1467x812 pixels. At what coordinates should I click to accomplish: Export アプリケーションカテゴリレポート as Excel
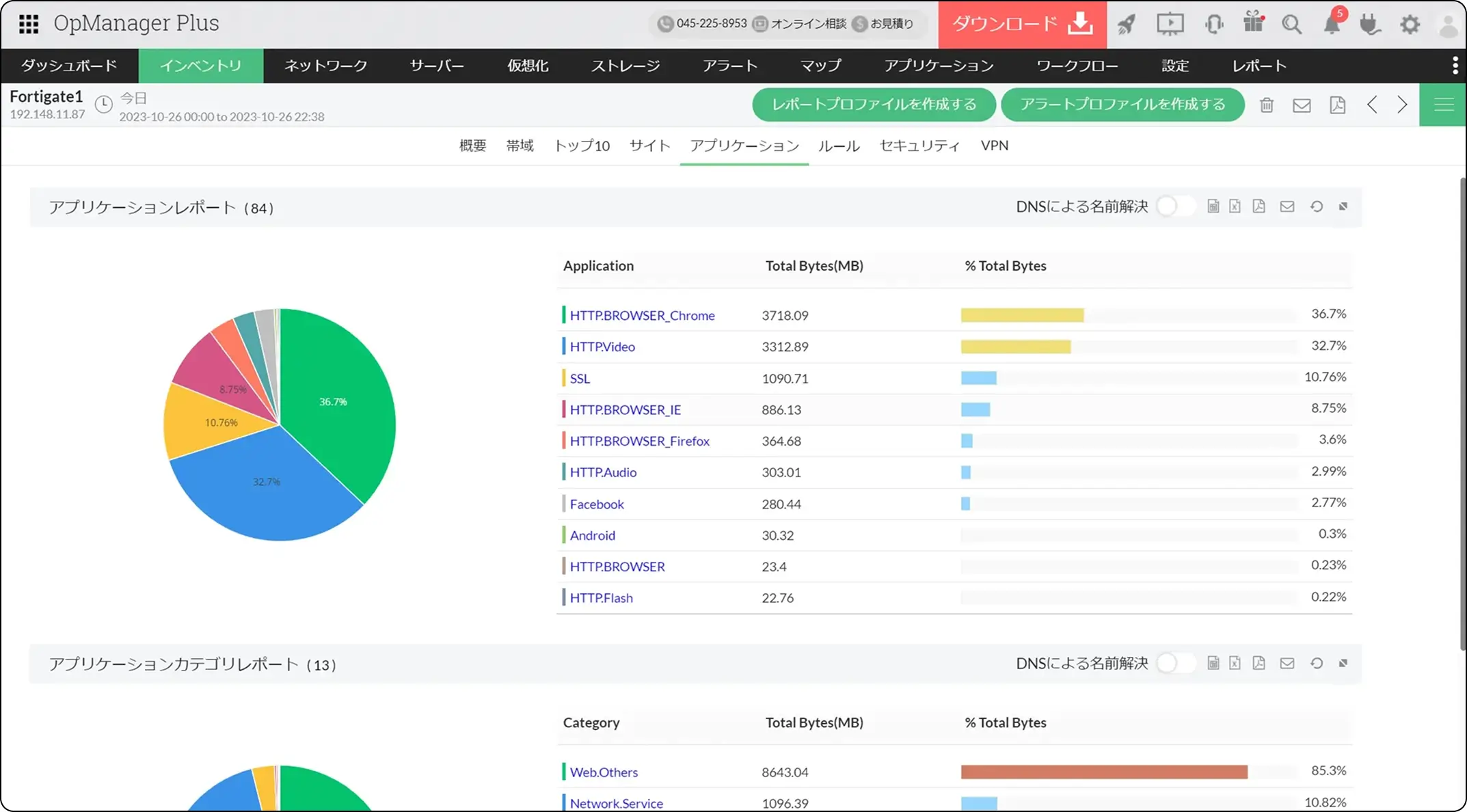coord(1235,663)
